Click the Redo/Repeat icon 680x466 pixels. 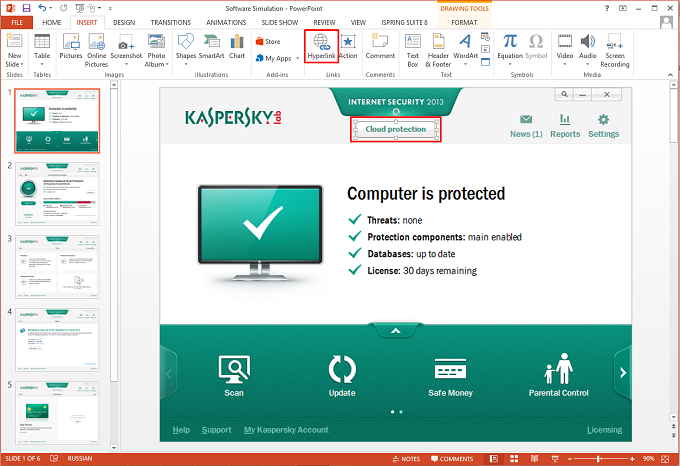64,8
